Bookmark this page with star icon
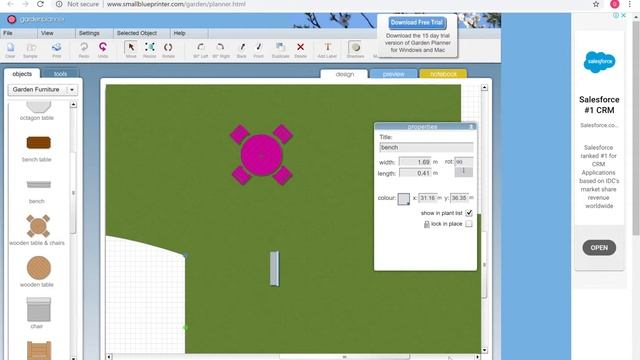The width and height of the screenshot is (640, 360). click(x=596, y=4)
